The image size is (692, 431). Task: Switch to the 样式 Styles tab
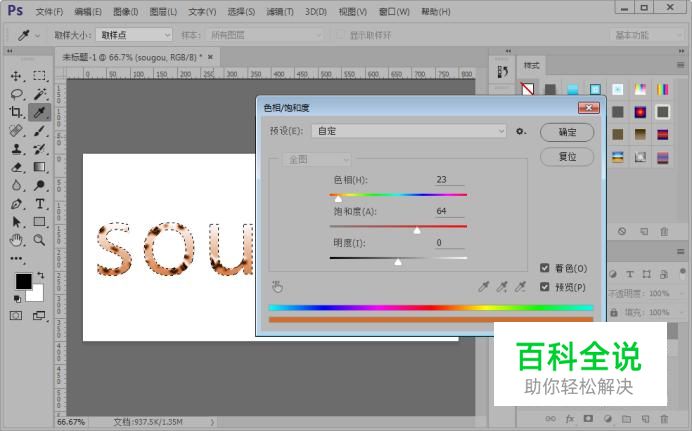(x=531, y=66)
